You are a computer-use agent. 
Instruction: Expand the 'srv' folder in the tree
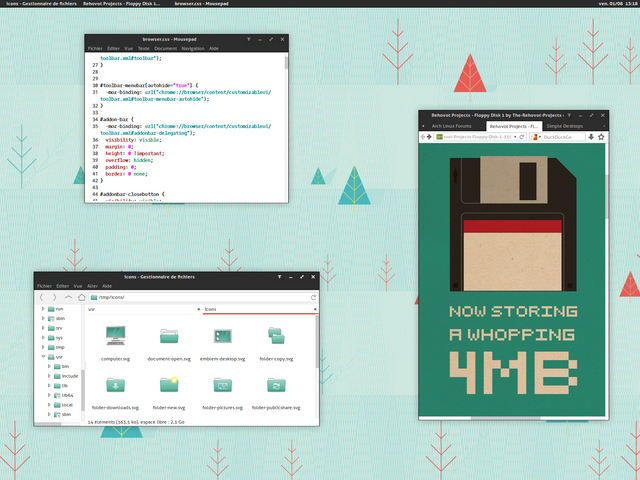pyautogui.click(x=43, y=328)
